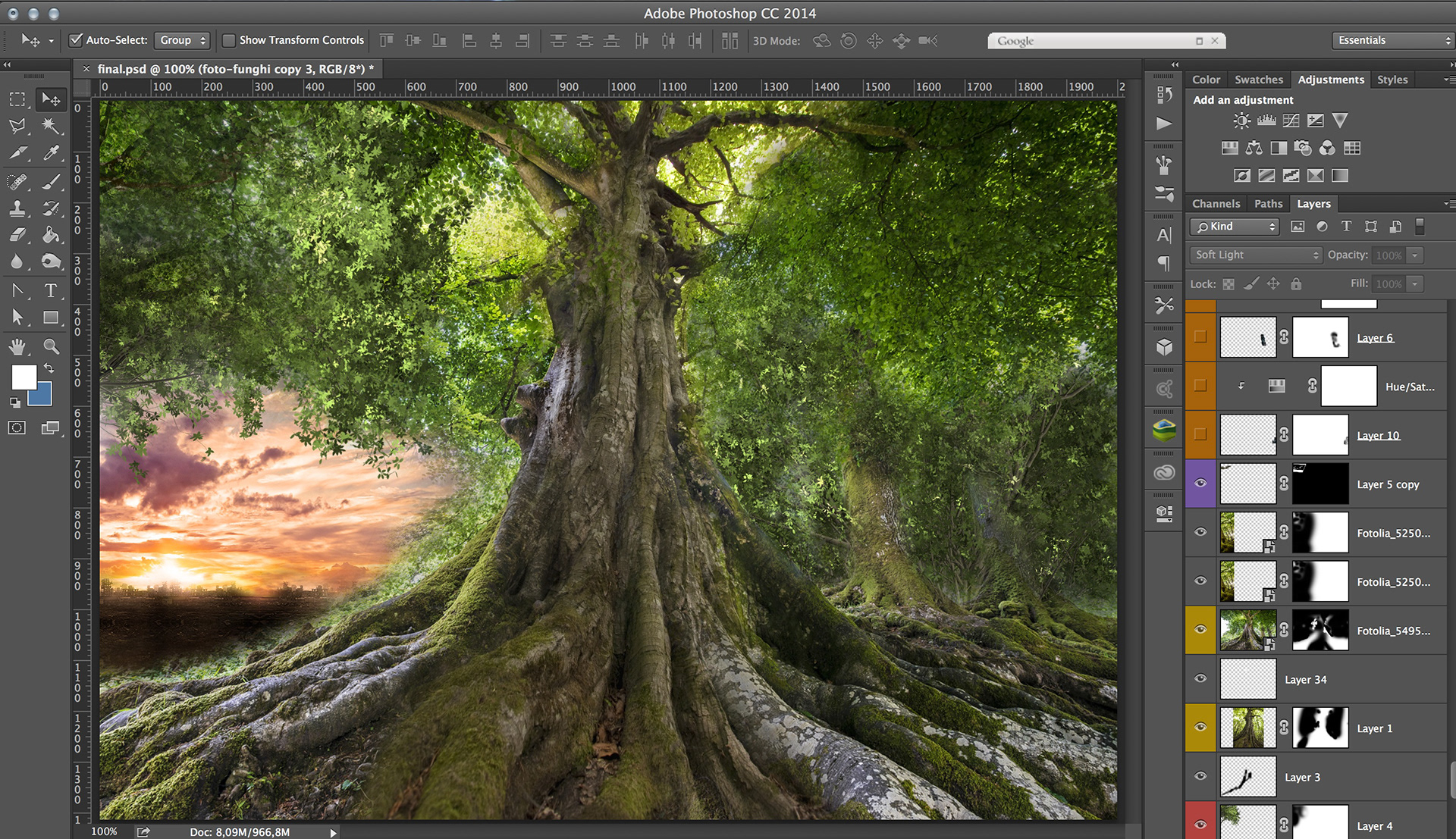Screen dimensions: 1456x839
Task: Select the Rectangular Marquee tool
Action: click(17, 99)
